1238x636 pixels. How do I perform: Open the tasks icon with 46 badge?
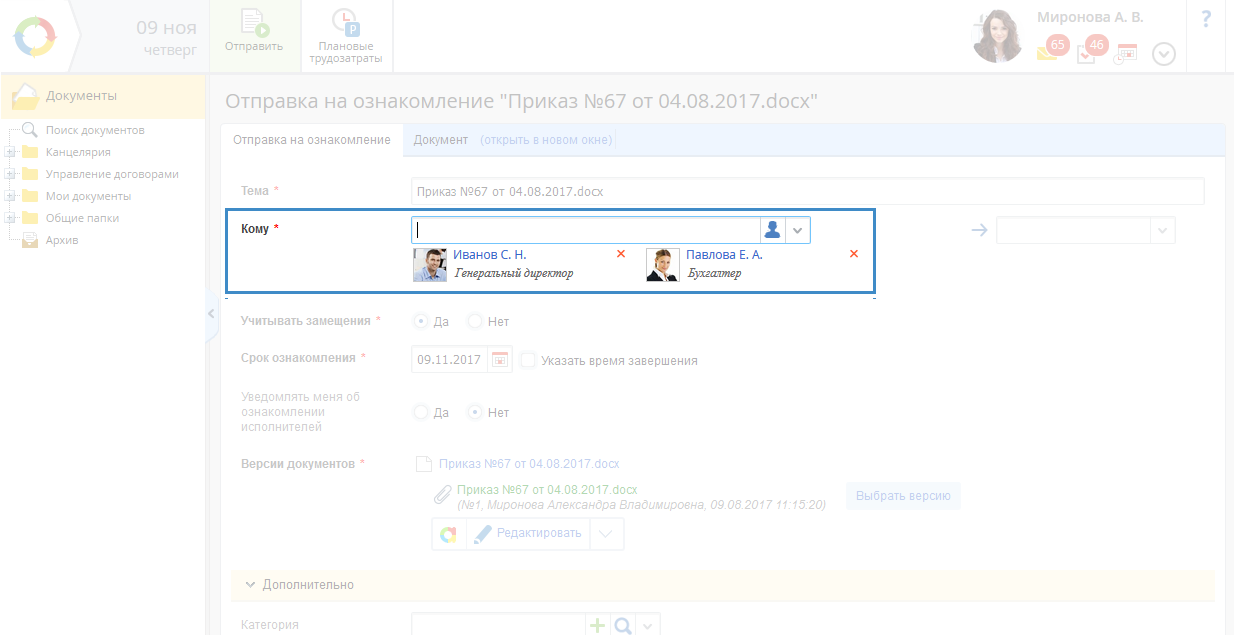click(x=1089, y=50)
